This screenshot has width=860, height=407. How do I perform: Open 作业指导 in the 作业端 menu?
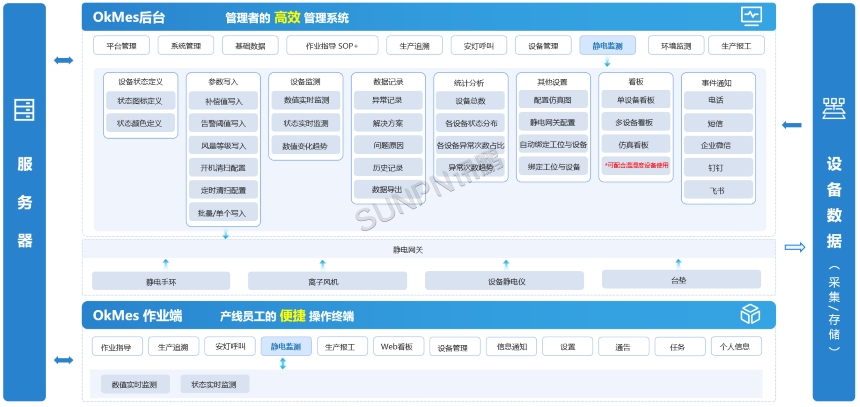117,347
